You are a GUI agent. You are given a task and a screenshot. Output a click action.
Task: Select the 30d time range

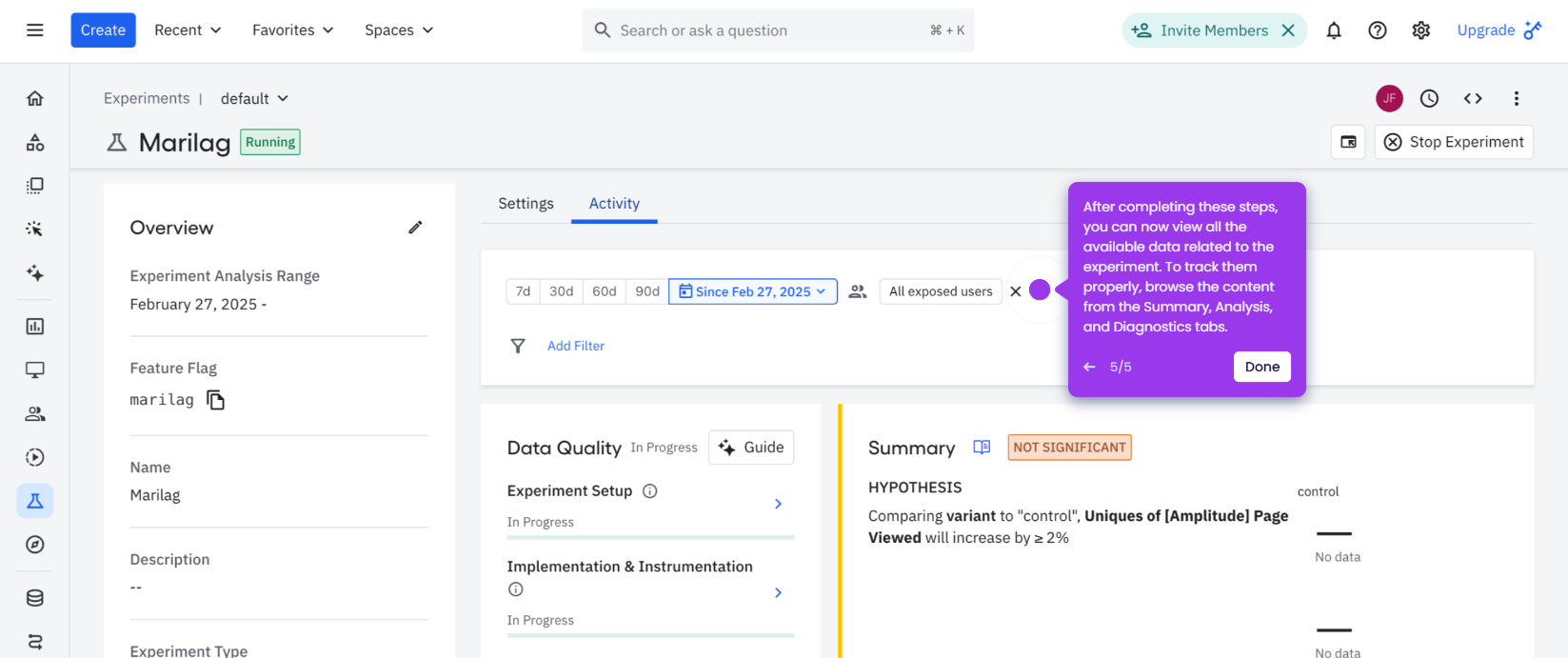coord(562,291)
